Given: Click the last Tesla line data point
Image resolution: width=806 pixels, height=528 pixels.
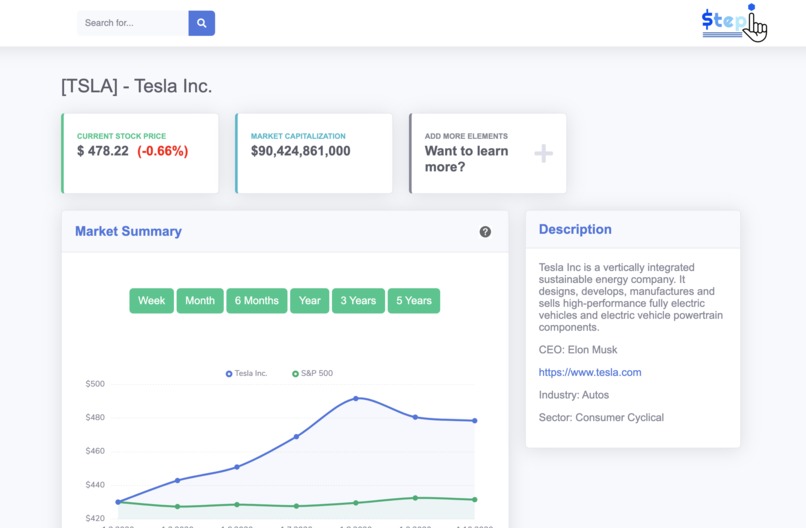Looking at the screenshot, I should 474,421.
